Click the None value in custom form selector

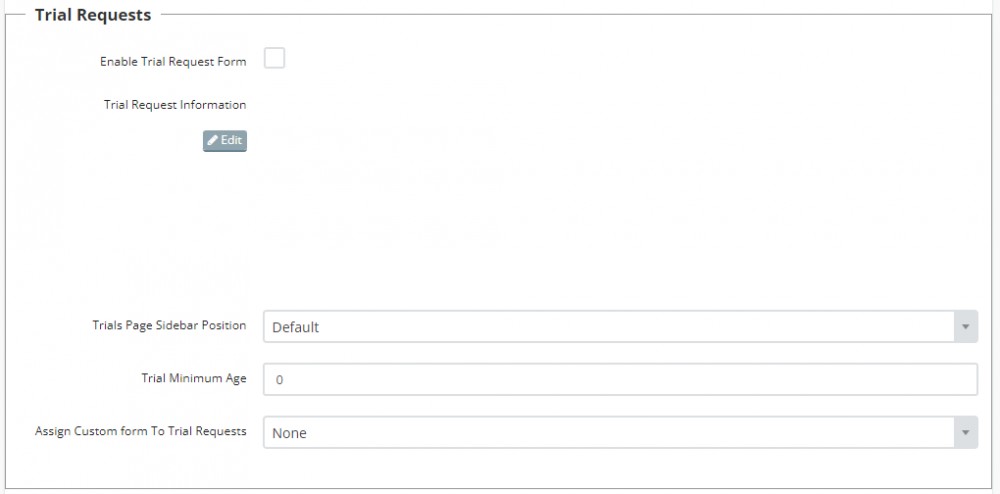(x=289, y=433)
